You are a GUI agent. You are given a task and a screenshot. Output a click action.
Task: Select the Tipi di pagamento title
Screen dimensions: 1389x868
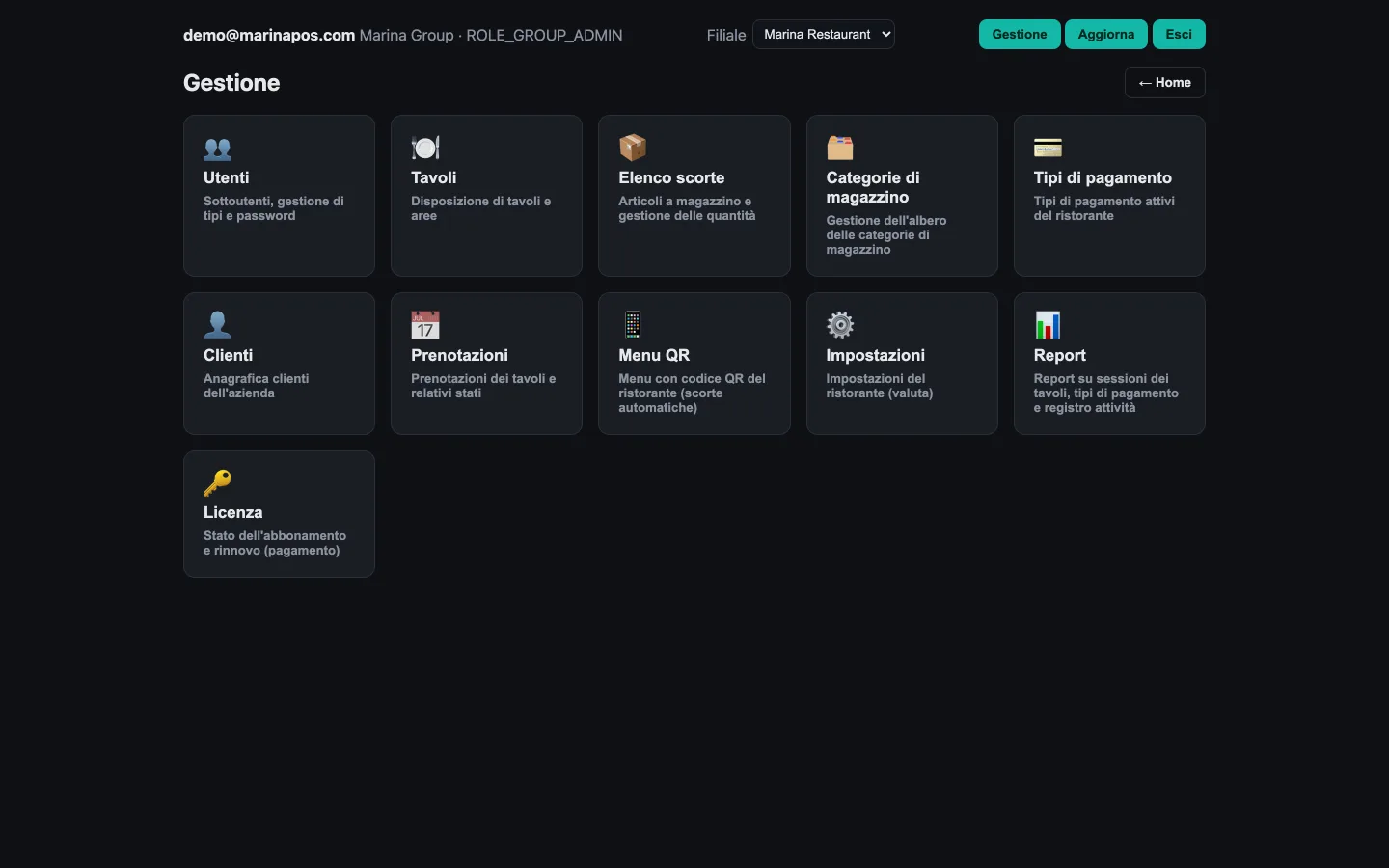tap(1103, 177)
